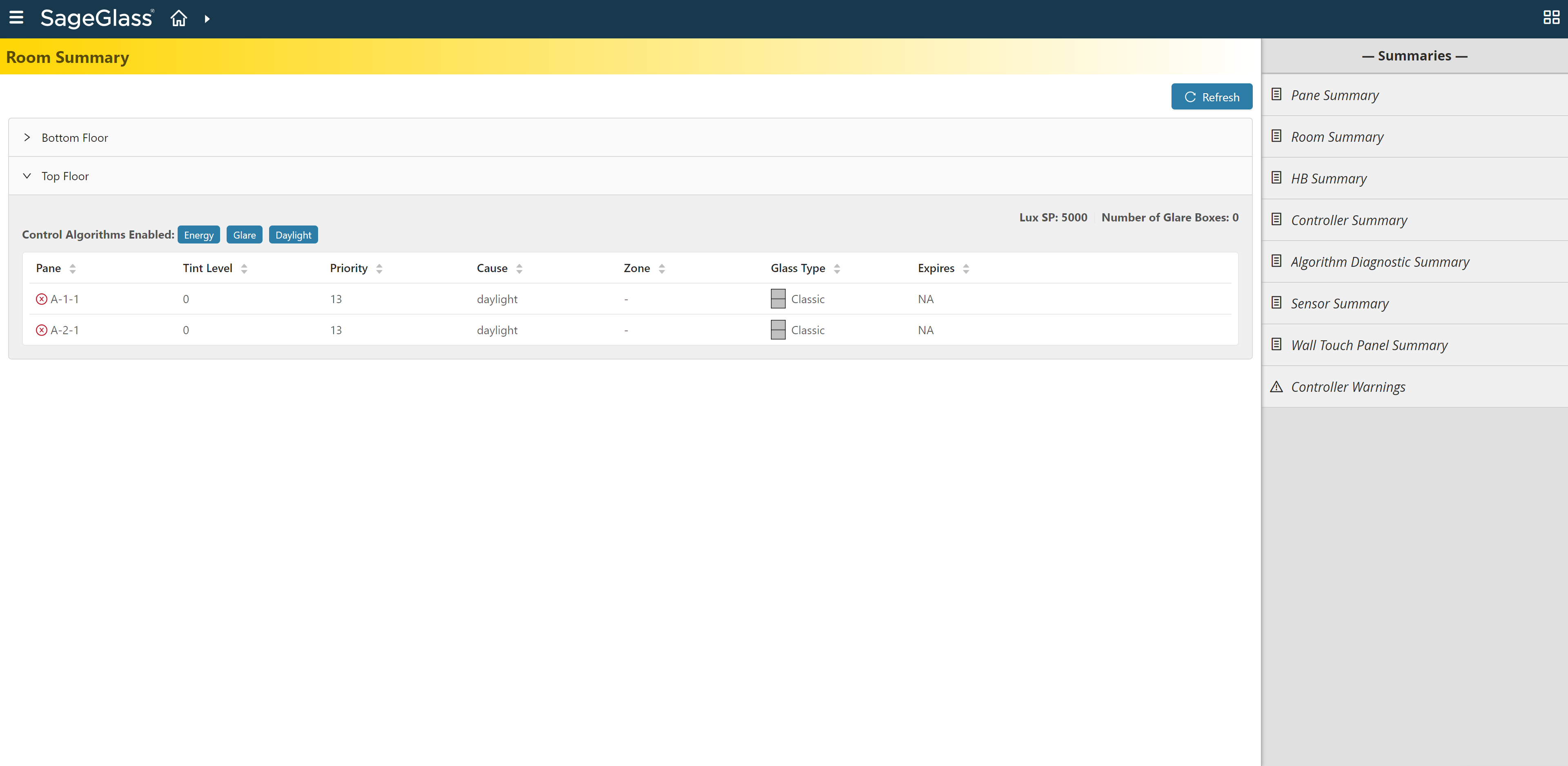Click the Control Algorithms Enabled label
1568x766 pixels.
(98, 234)
